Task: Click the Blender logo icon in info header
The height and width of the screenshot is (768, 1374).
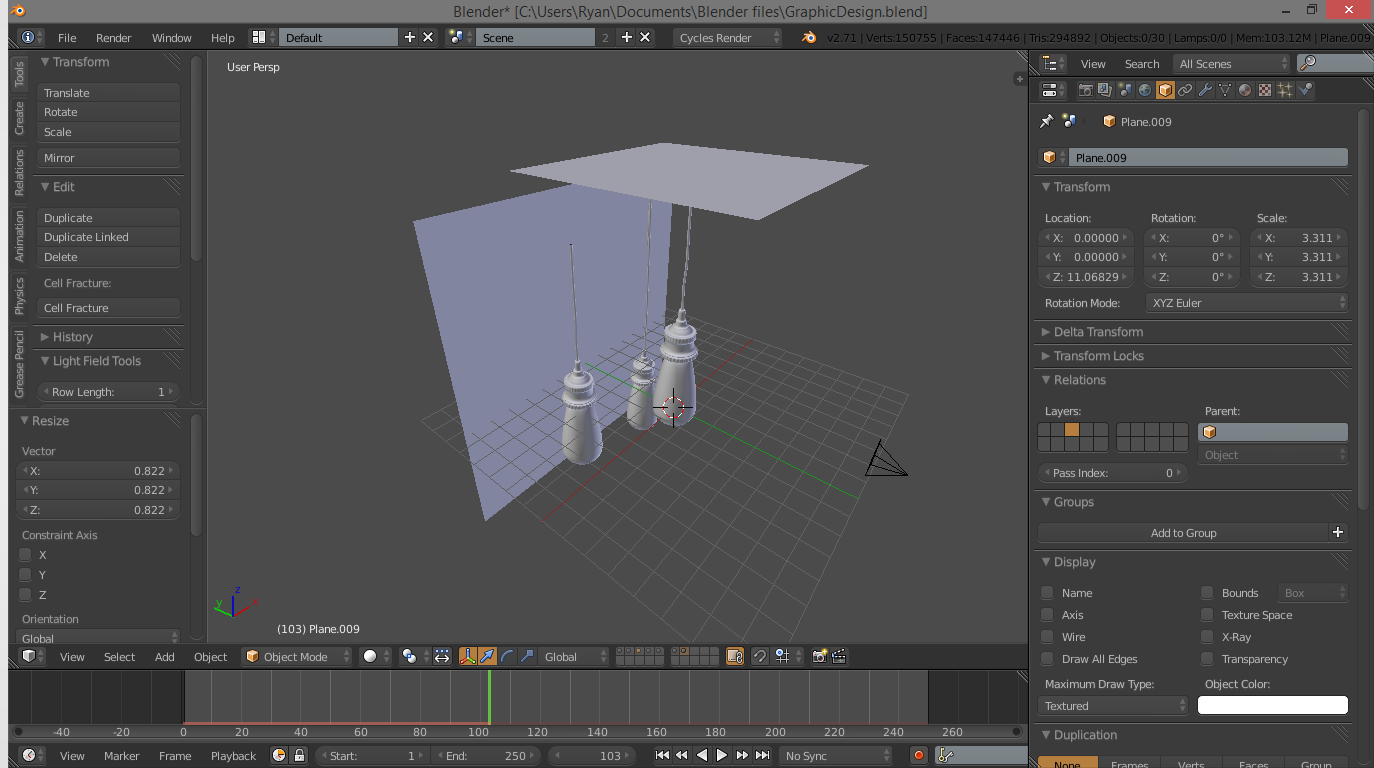Action: click(809, 37)
